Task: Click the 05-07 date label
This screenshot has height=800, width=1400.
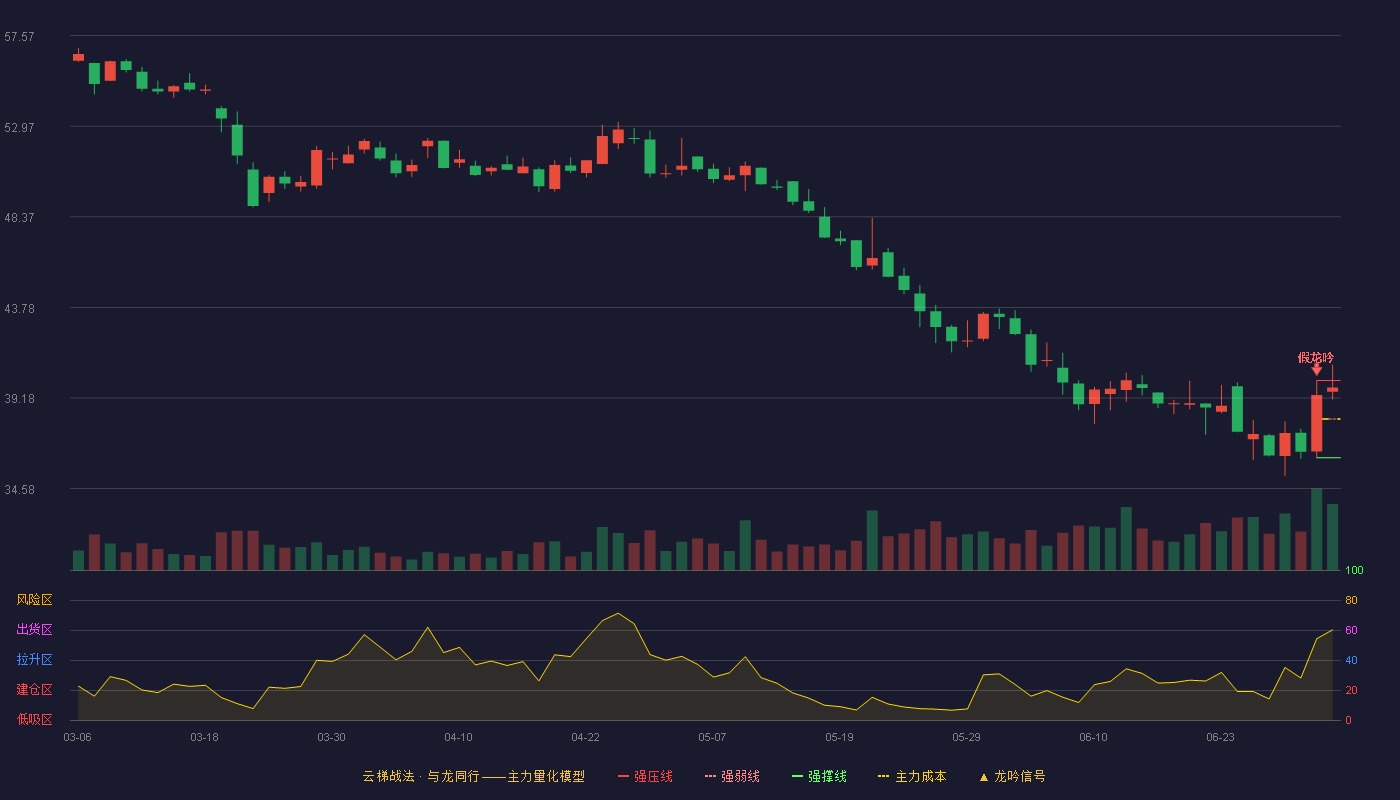Action: (x=712, y=737)
